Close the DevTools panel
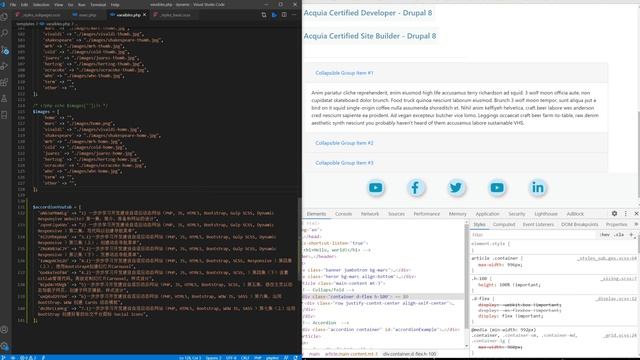Image resolution: width=640 pixels, height=360 pixels. tap(636, 213)
